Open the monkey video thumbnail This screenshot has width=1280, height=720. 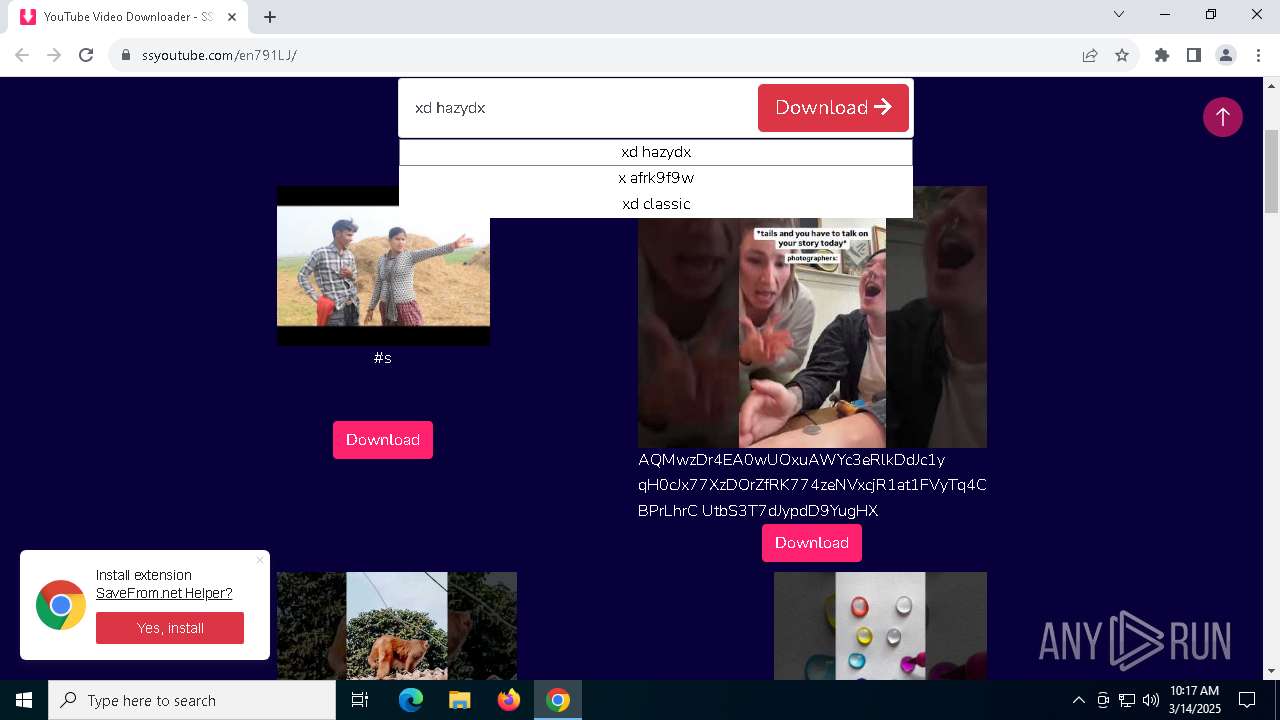(x=397, y=626)
